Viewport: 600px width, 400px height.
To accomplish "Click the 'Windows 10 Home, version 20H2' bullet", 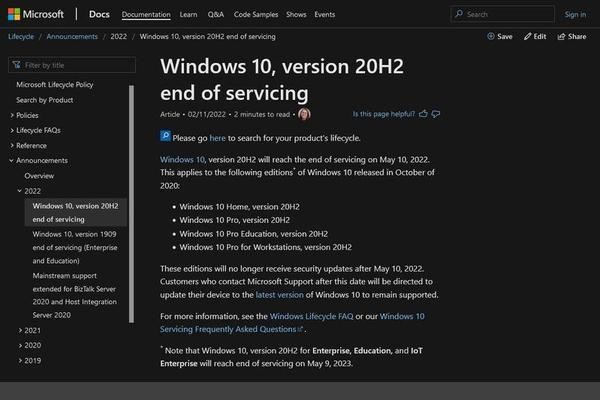I will coord(240,207).
